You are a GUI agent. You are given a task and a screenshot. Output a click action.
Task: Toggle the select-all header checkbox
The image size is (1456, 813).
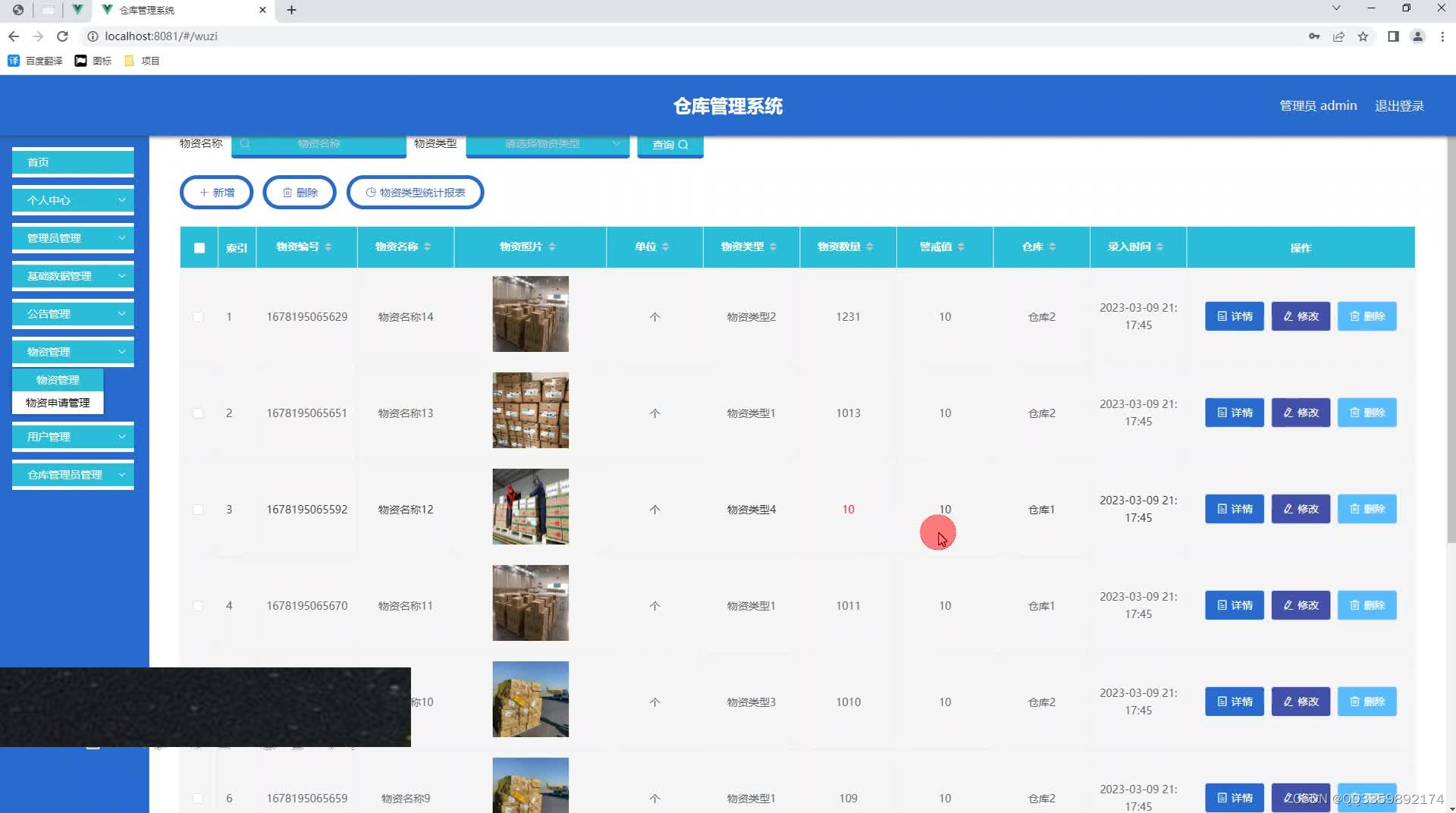pos(199,248)
